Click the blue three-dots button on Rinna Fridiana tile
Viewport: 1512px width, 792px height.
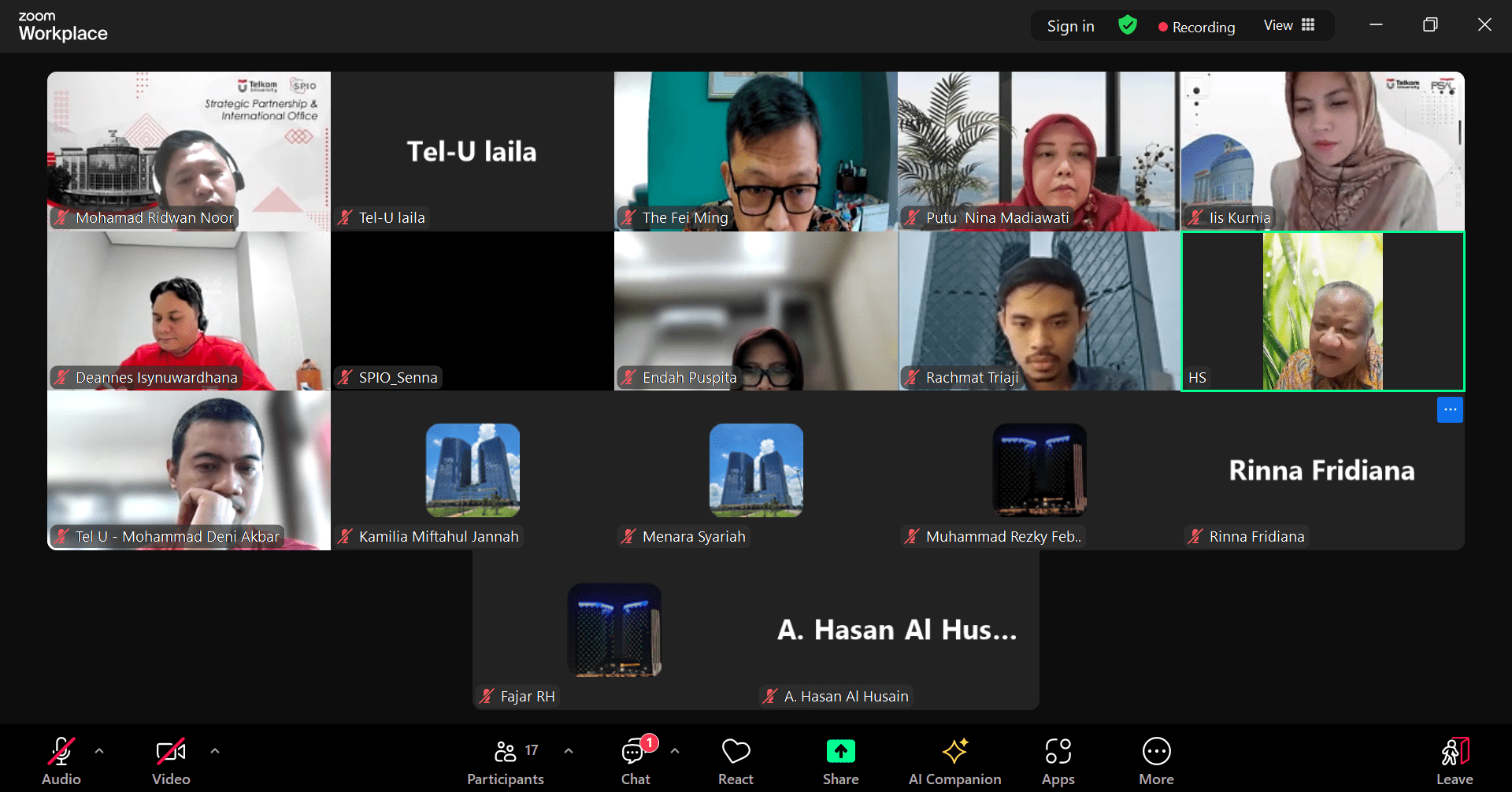click(1450, 409)
